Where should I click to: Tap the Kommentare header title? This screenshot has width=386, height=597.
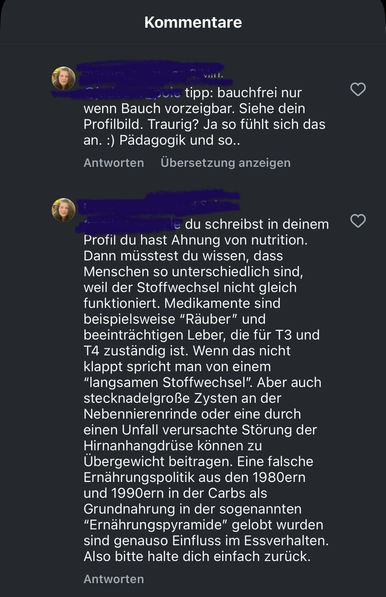(193, 22)
